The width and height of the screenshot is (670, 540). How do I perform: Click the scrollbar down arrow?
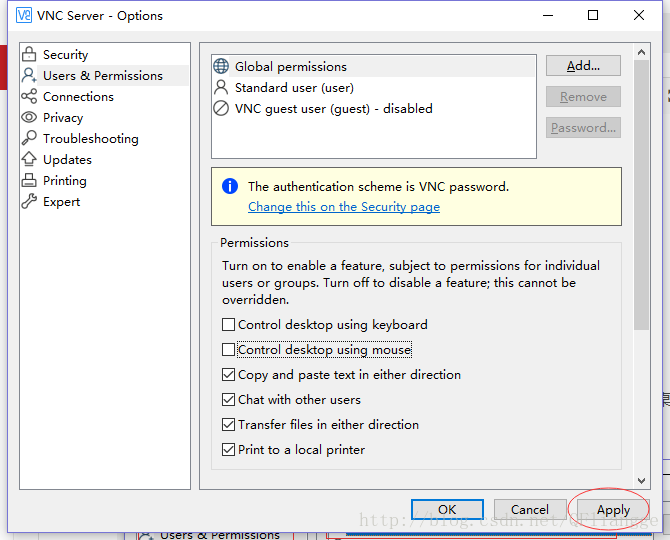(x=641, y=481)
